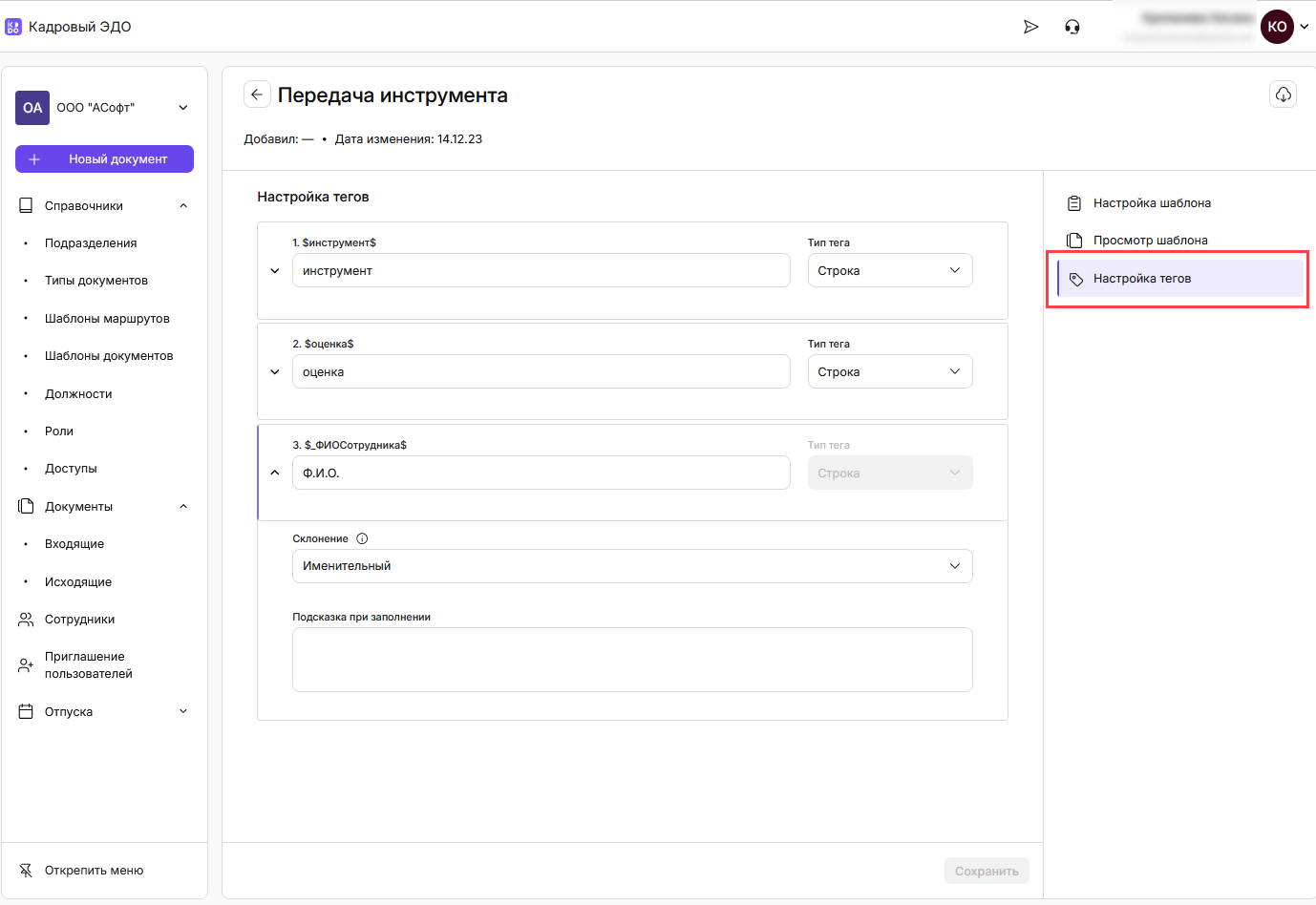Click the cloud download icon
This screenshot has height=905, width=1316.
point(1283,95)
